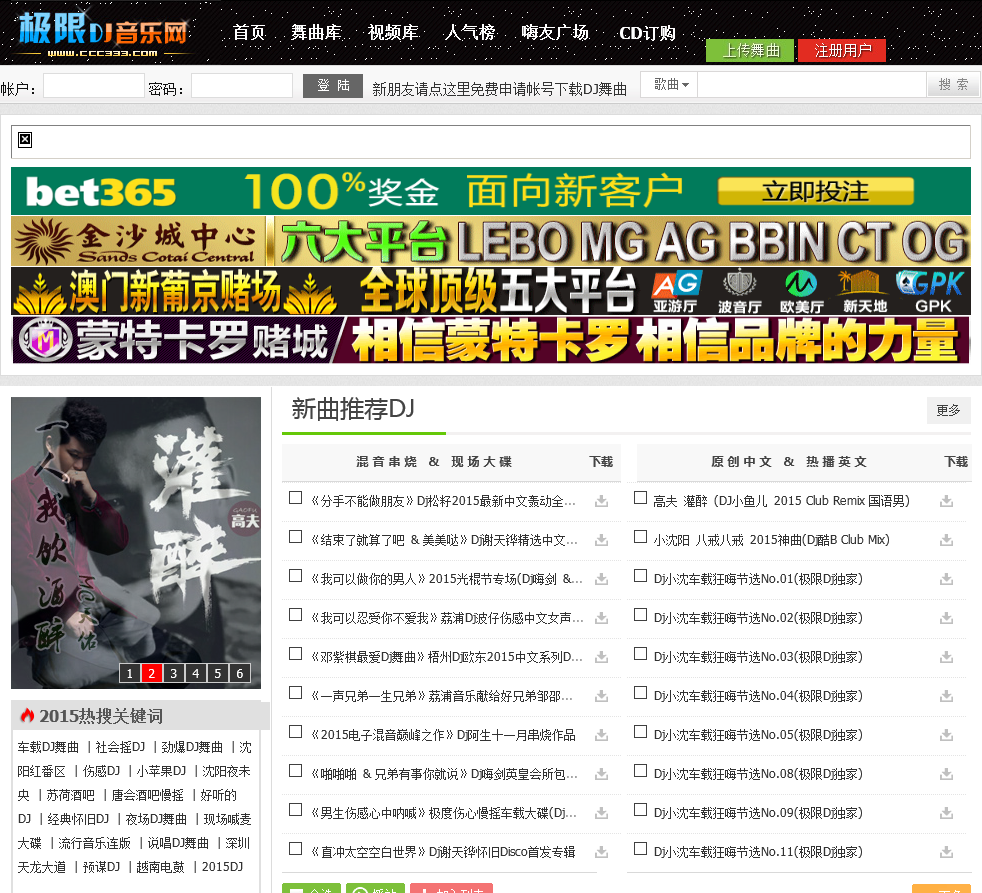Screen dimensions: 982x893
Task: Download 《邓紫棋最爱Dj舞曲》 track
Action: click(x=601, y=657)
